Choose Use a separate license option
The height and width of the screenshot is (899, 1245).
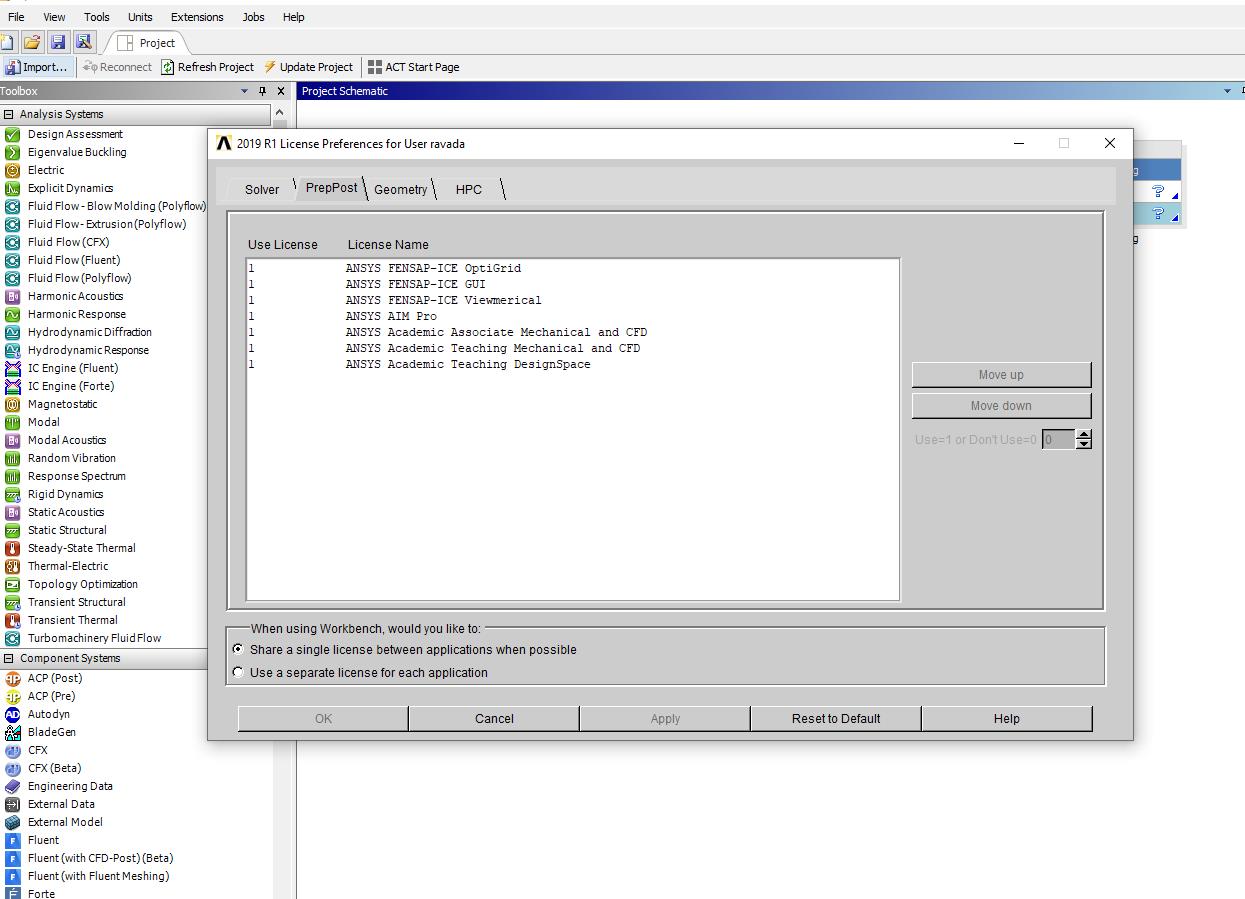237,672
